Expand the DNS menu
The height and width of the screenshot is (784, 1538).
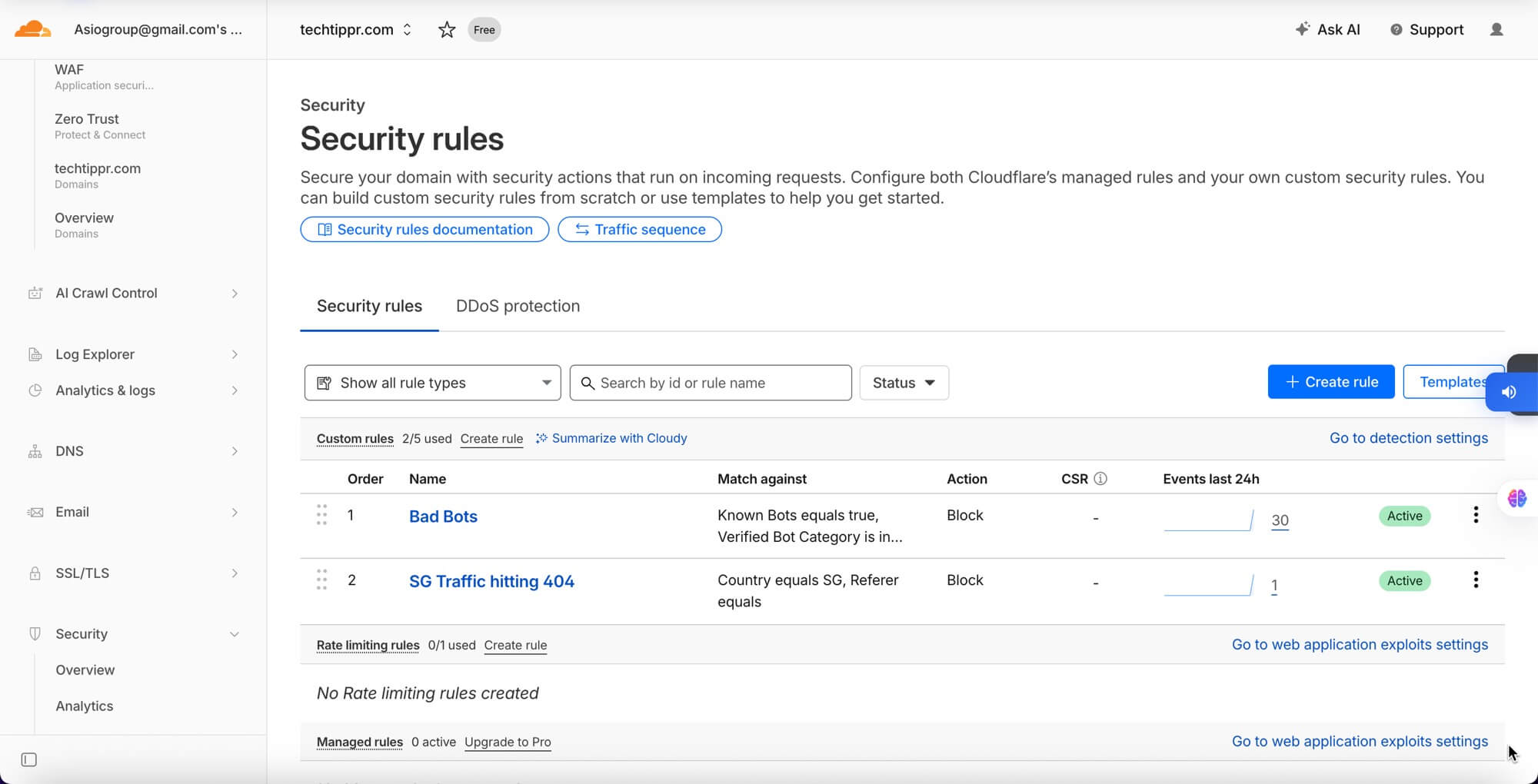pos(235,451)
